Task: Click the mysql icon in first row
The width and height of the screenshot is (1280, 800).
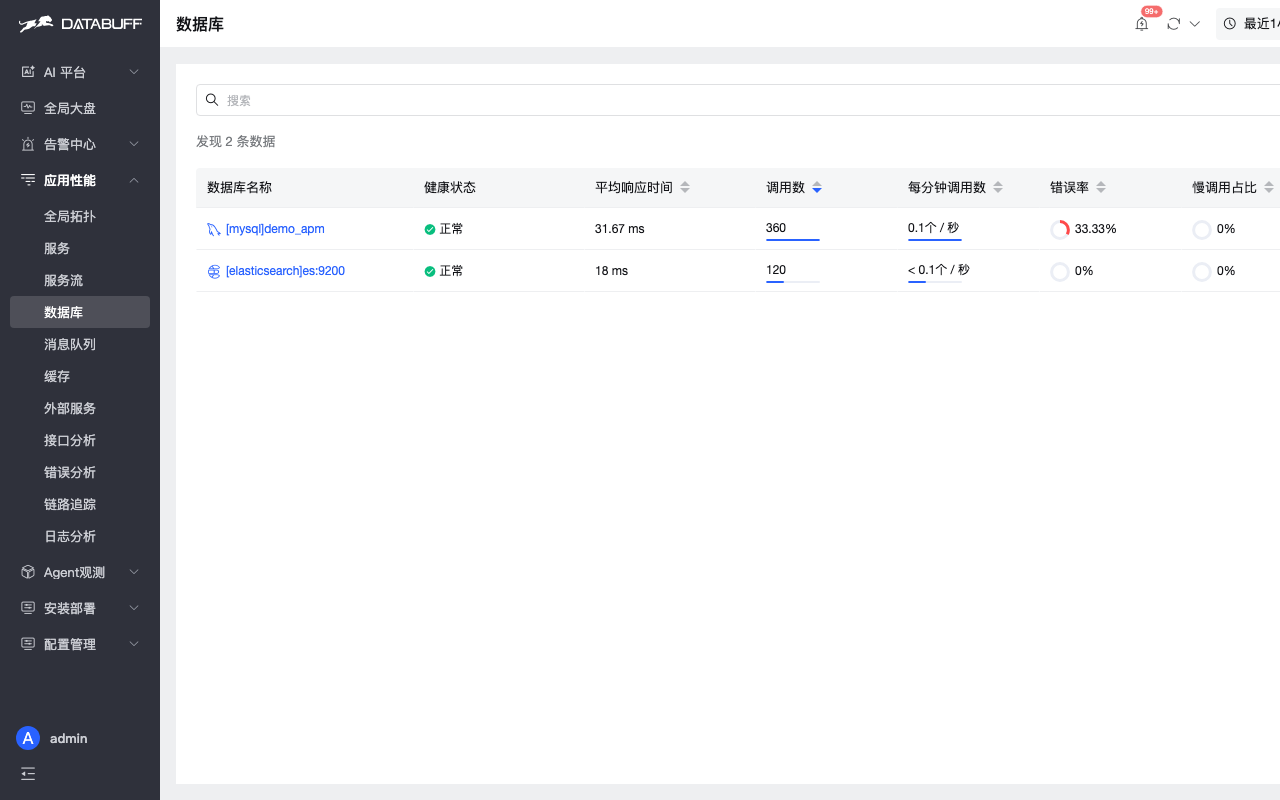Action: (x=214, y=229)
